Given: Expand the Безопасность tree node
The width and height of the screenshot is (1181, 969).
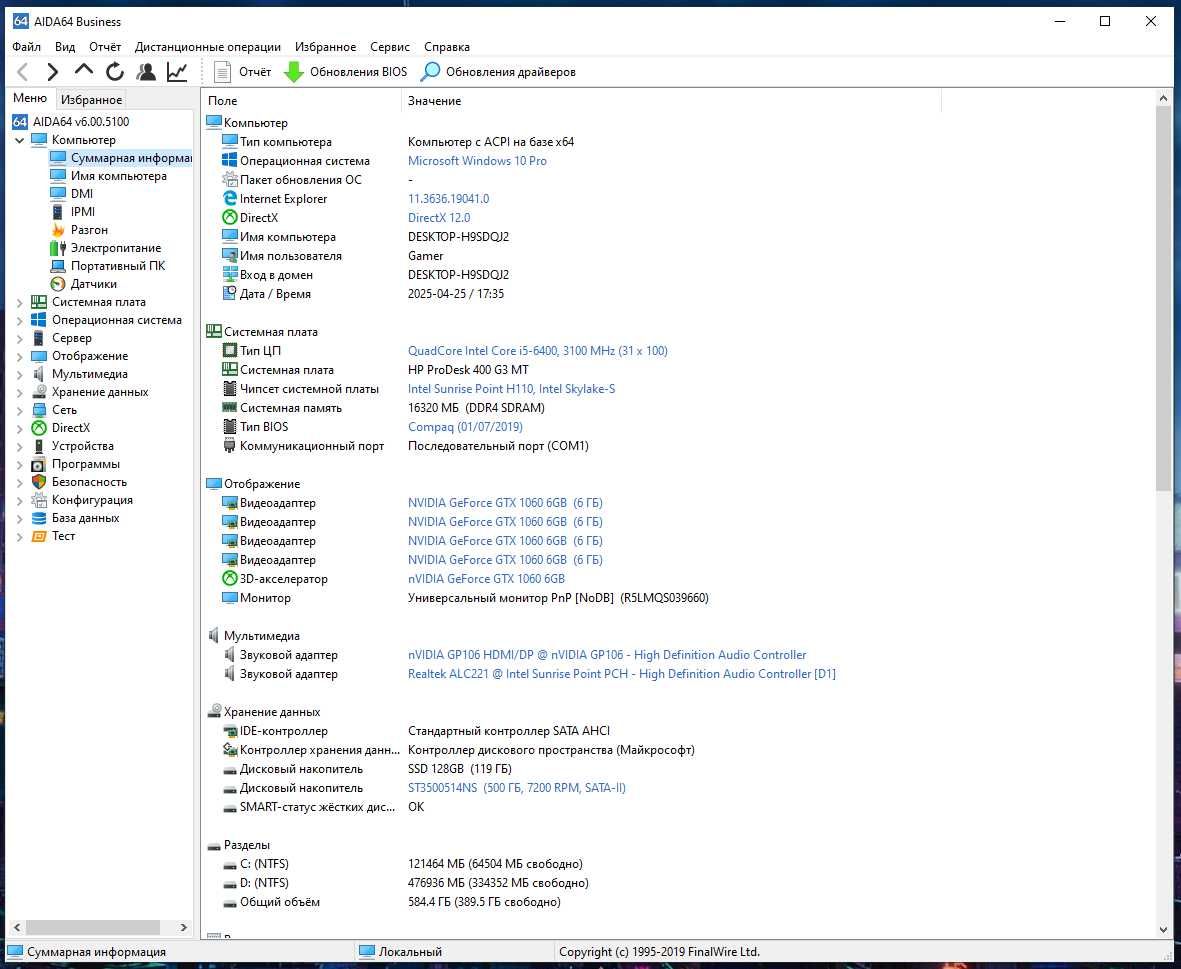Looking at the screenshot, I should (20, 483).
